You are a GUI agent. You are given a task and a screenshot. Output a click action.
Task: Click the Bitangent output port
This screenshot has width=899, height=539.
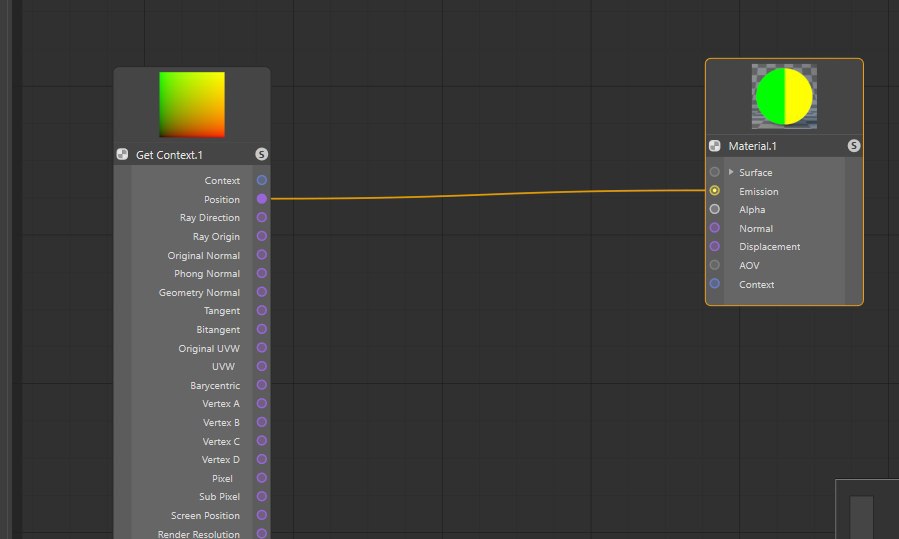pos(261,329)
